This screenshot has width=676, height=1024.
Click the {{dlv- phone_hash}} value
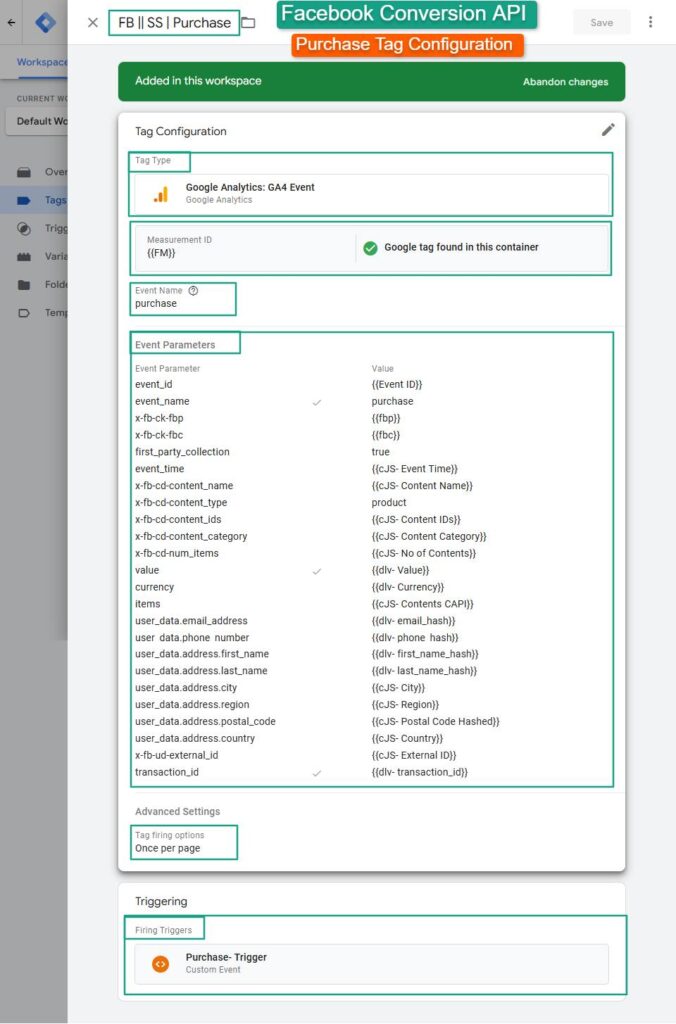tap(415, 637)
